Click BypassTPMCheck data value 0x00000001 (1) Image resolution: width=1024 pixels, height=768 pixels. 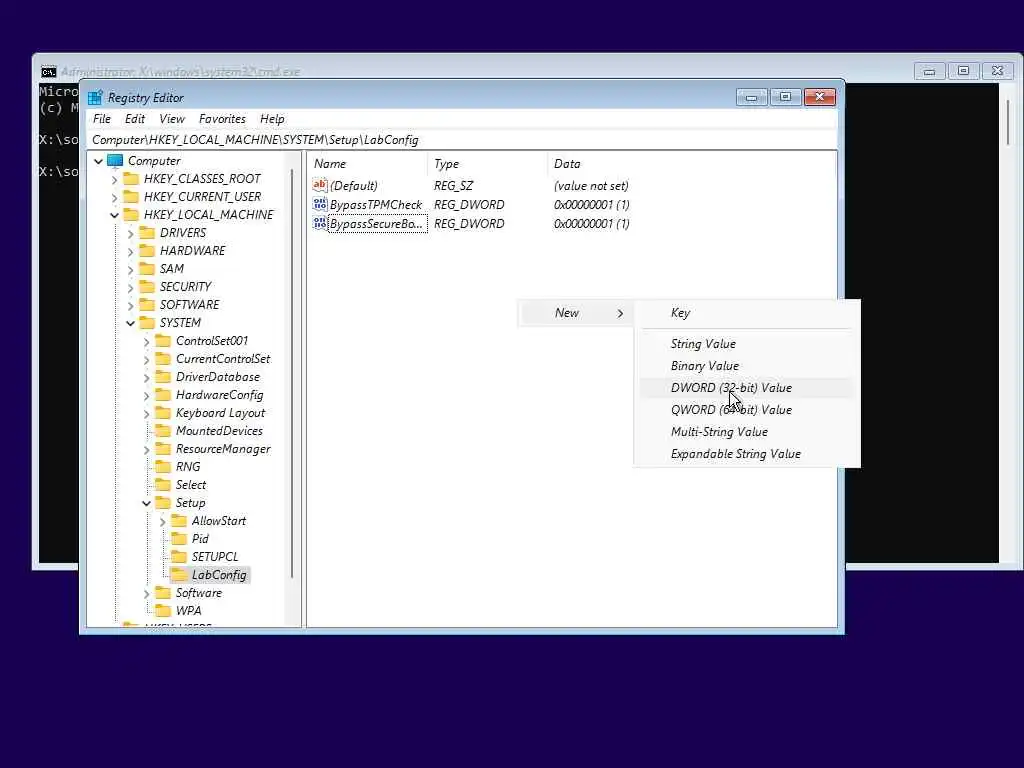[x=592, y=204]
